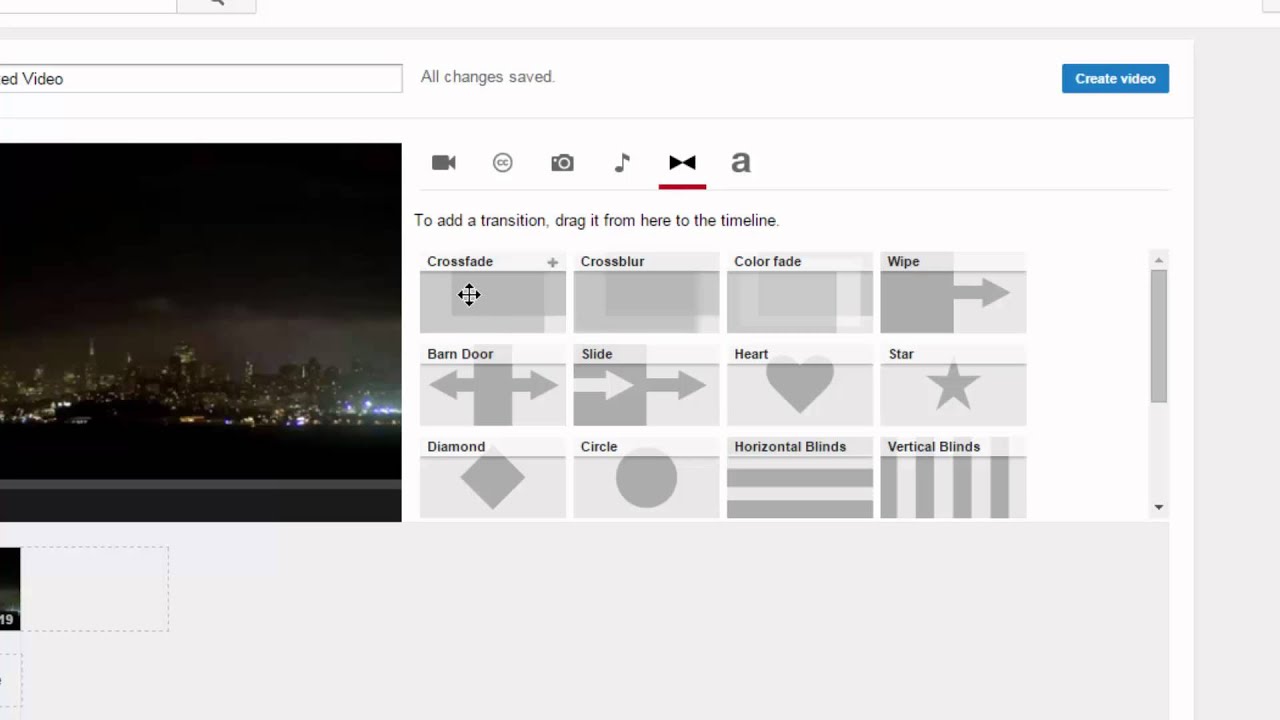Select the Wipe transition

(x=953, y=292)
